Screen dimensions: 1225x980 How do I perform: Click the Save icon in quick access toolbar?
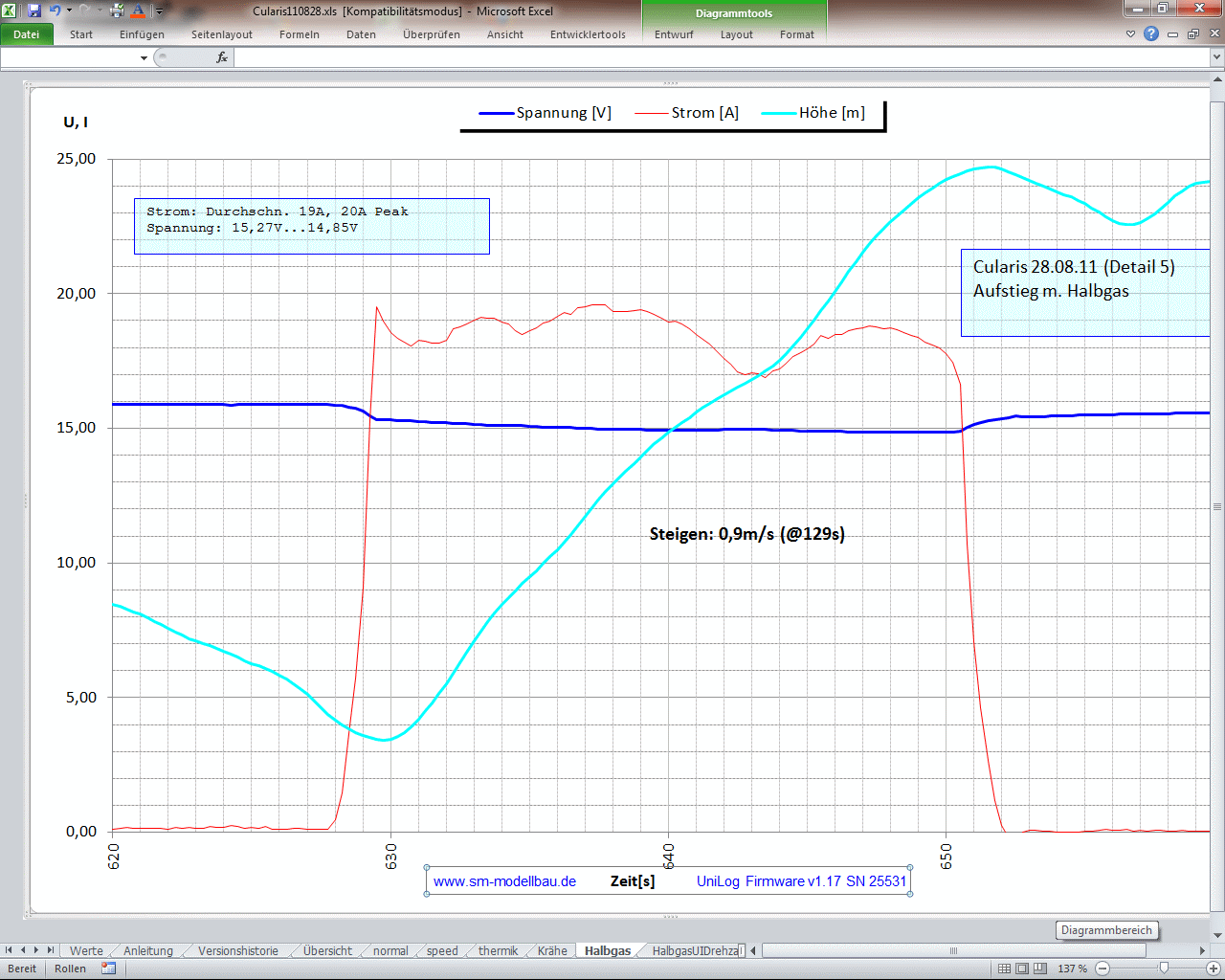coord(34,11)
